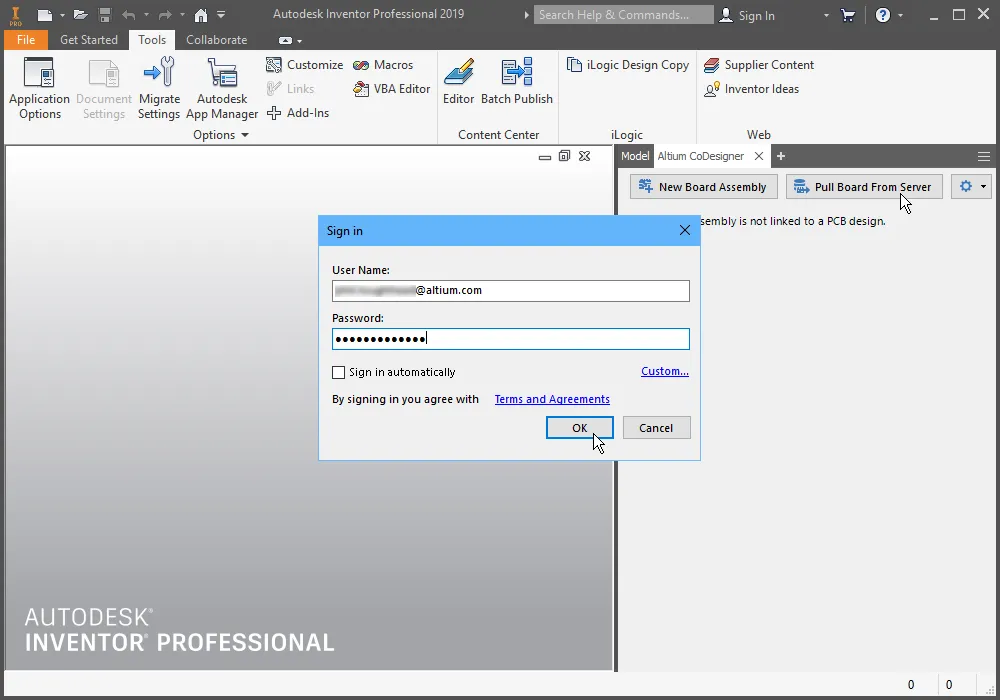Open Terms and Agreements link
The image size is (1000, 700).
tap(552, 399)
